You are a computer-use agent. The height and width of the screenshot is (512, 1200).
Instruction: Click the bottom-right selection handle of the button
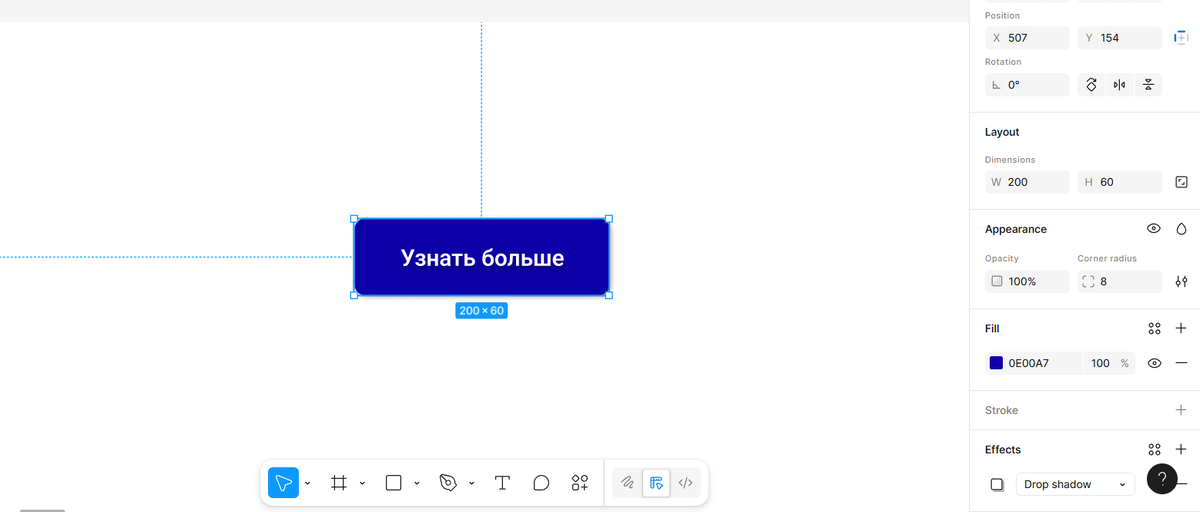click(x=609, y=295)
